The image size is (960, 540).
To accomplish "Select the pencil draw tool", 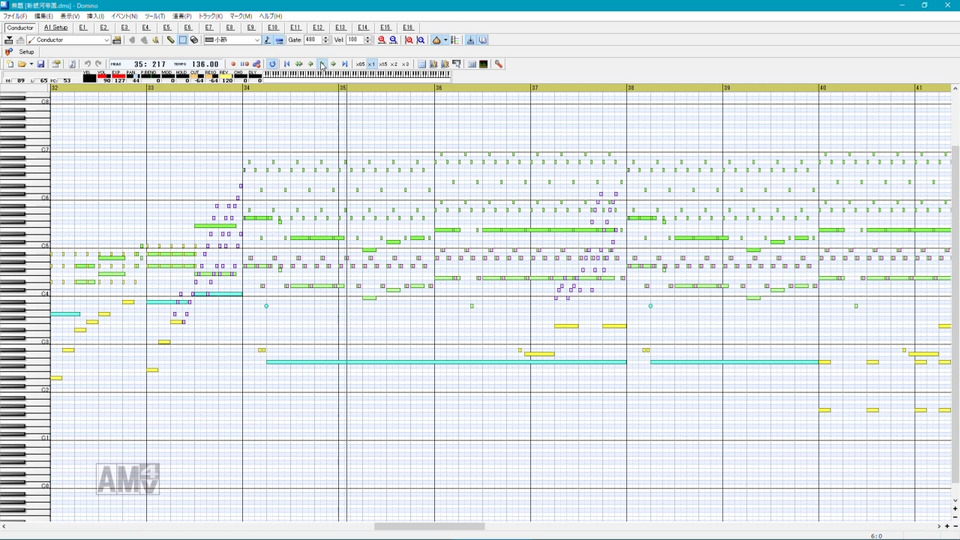I will click(171, 40).
